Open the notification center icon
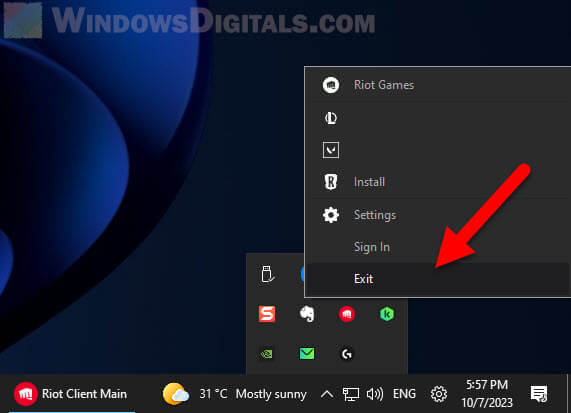 pos(539,394)
